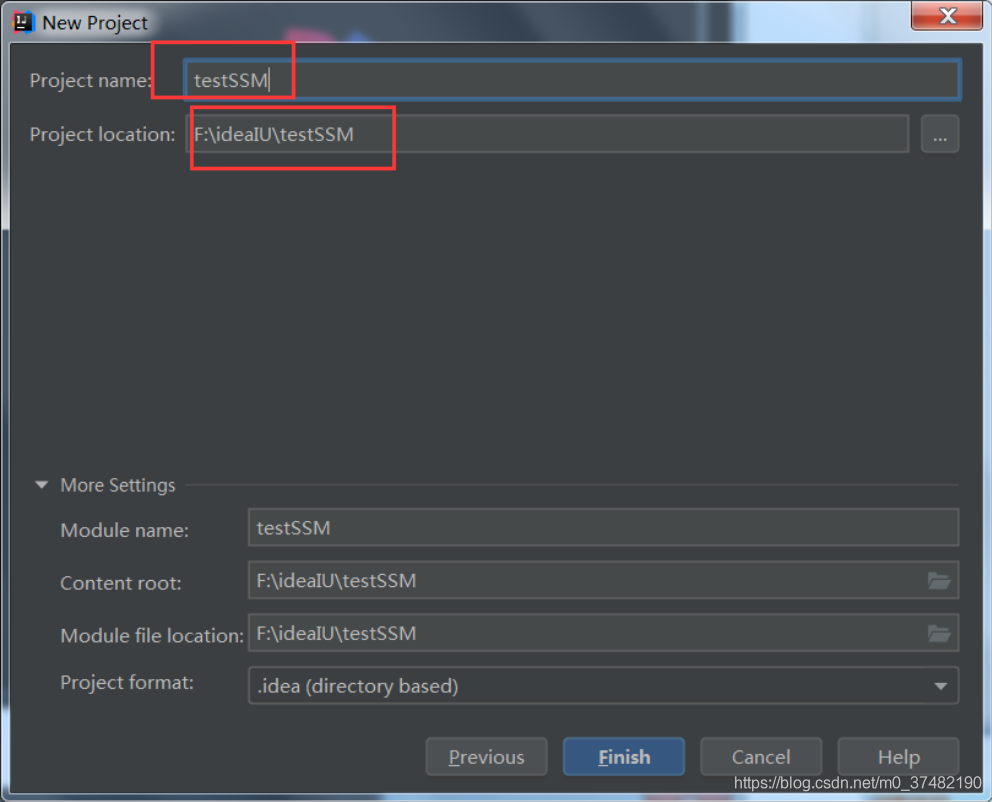Click the Project name input field

573,80
